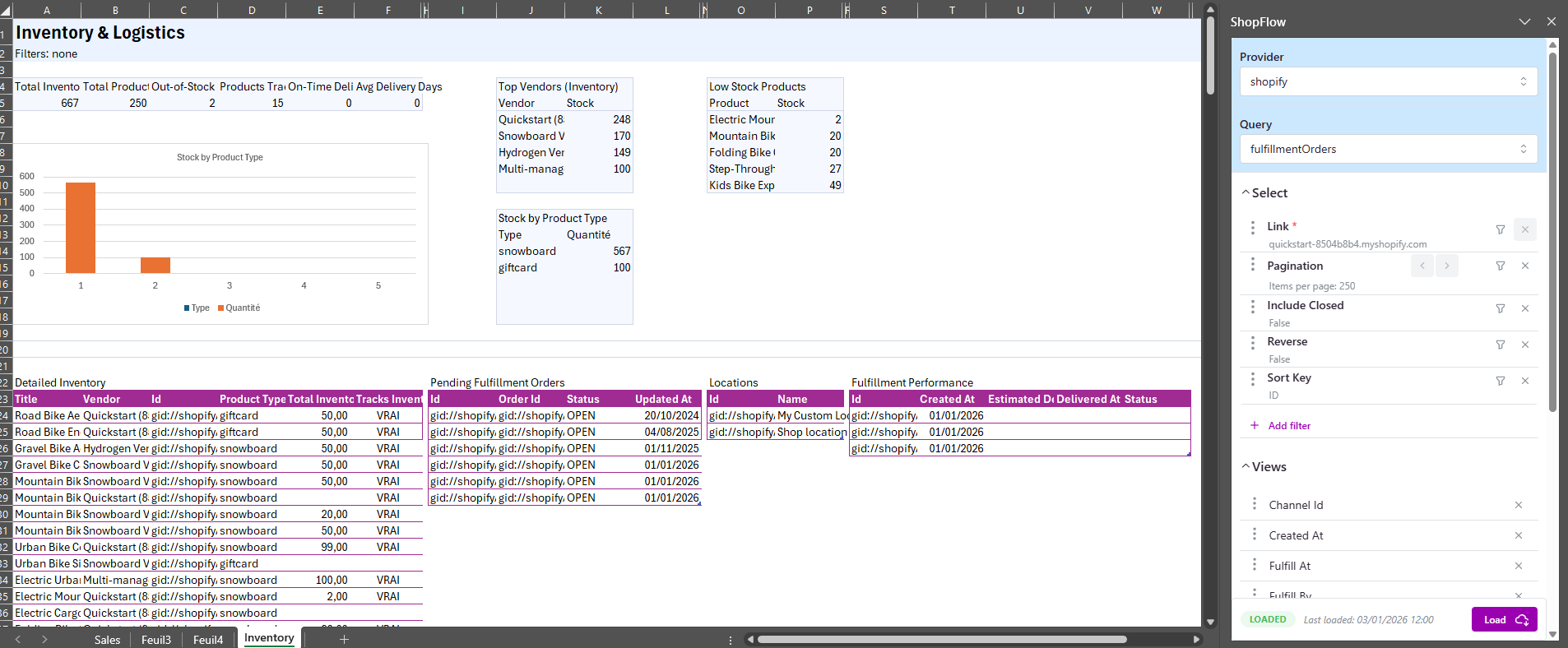Remove the Fulfill At view
Image resolution: width=1568 pixels, height=648 pixels.
point(1519,566)
